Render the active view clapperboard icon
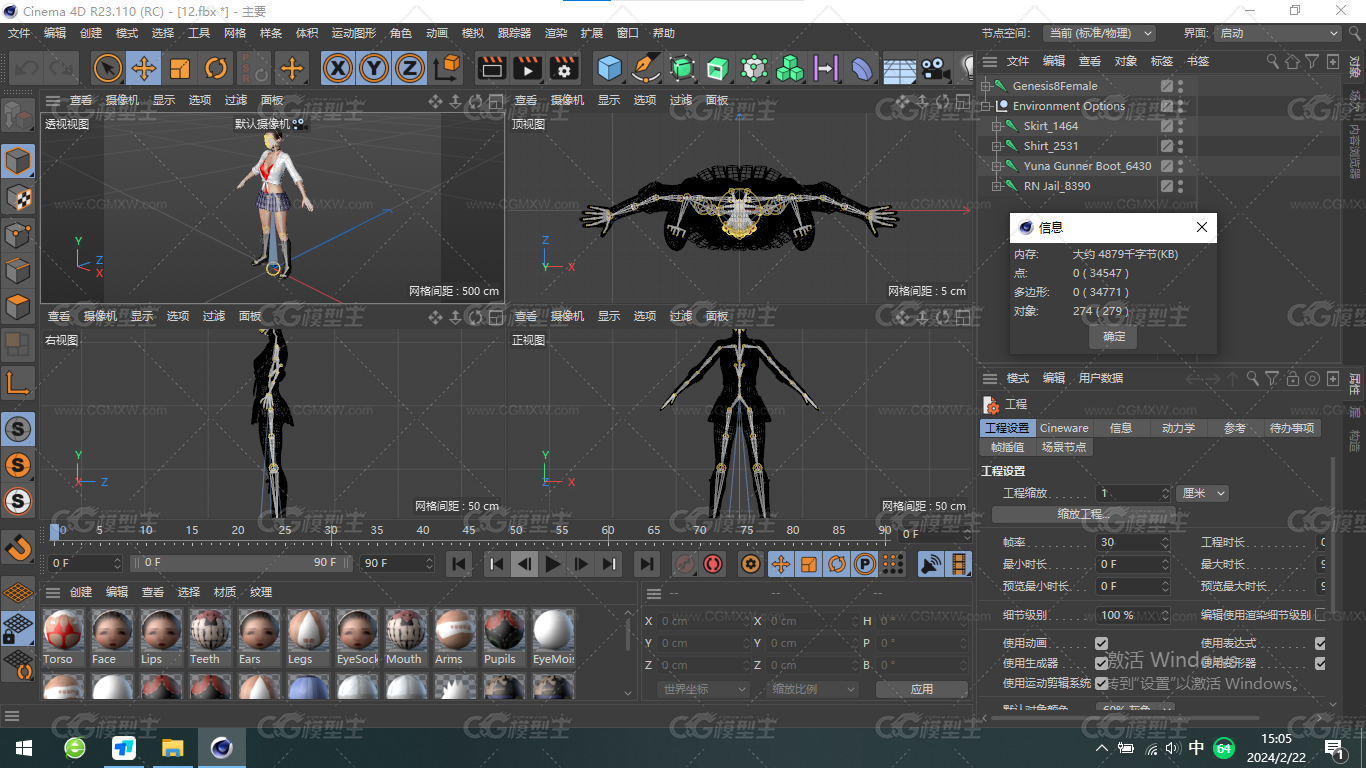The image size is (1366, 768). tap(491, 68)
